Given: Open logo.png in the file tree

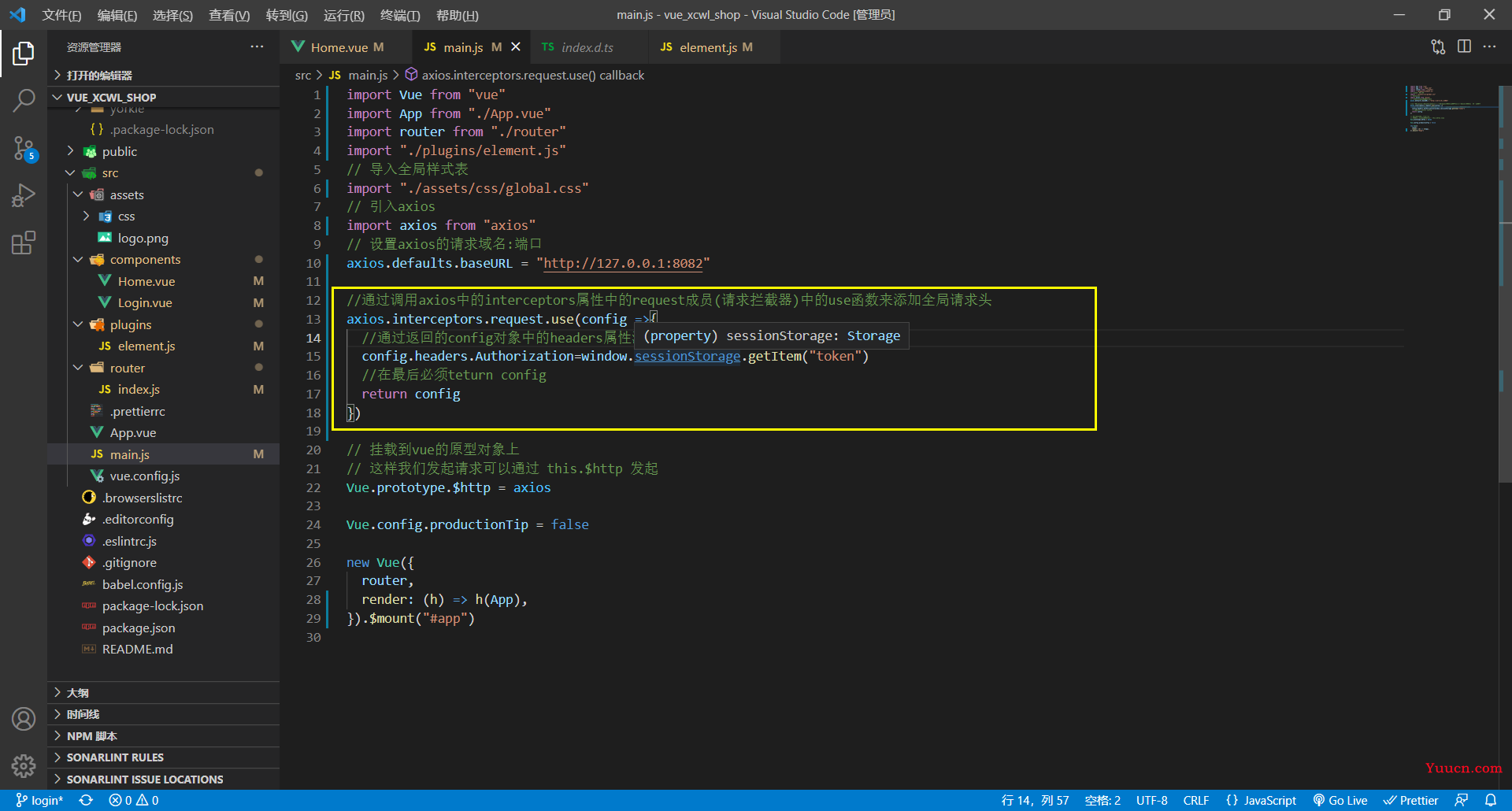Looking at the screenshot, I should (x=163, y=238).
